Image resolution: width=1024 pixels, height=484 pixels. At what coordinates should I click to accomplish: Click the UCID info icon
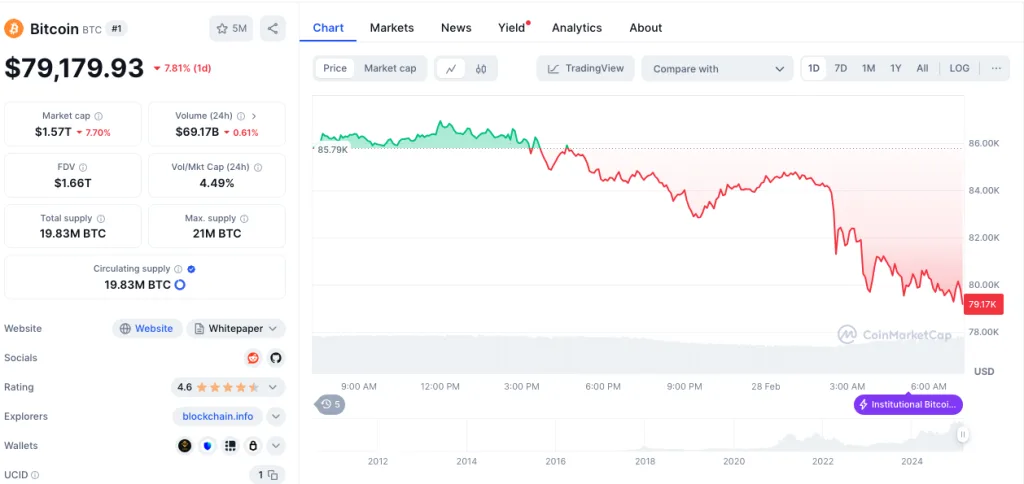click(x=35, y=475)
